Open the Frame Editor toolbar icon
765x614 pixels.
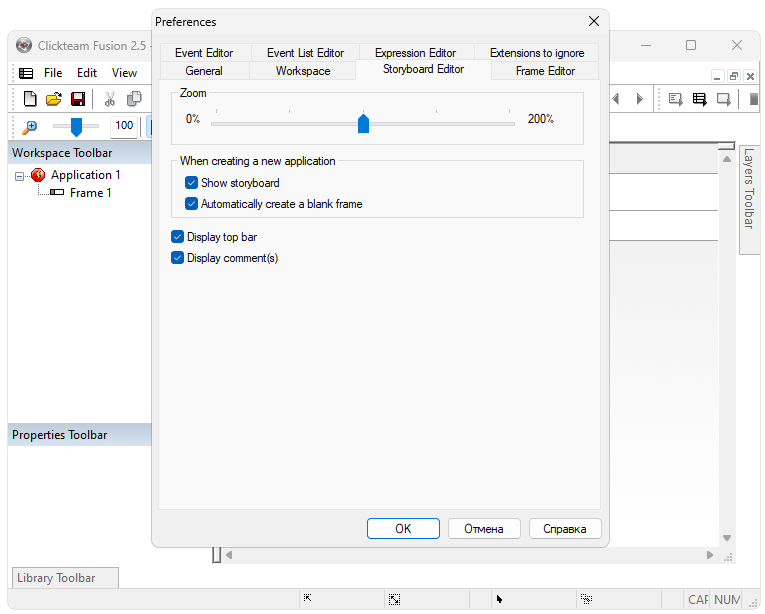tap(676, 99)
